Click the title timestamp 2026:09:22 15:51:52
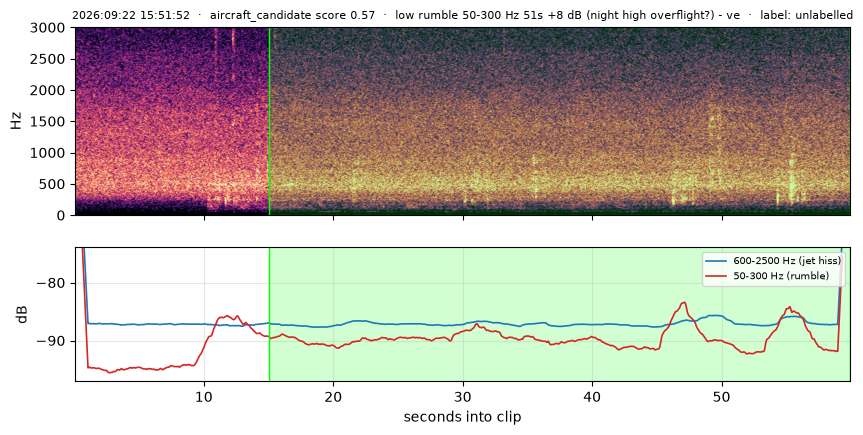 131,15
